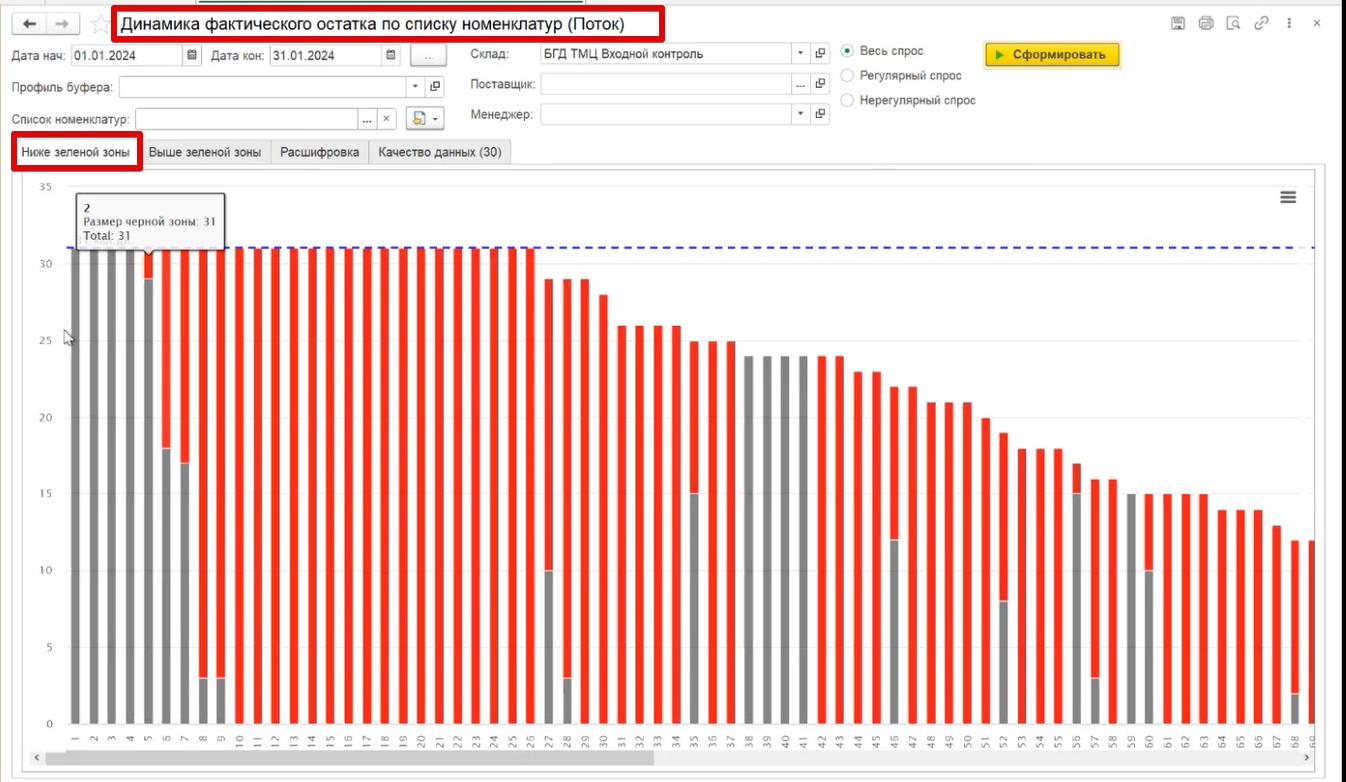Click the Print icon in top-right toolbar
This screenshot has width=1346, height=782.
1206,23
